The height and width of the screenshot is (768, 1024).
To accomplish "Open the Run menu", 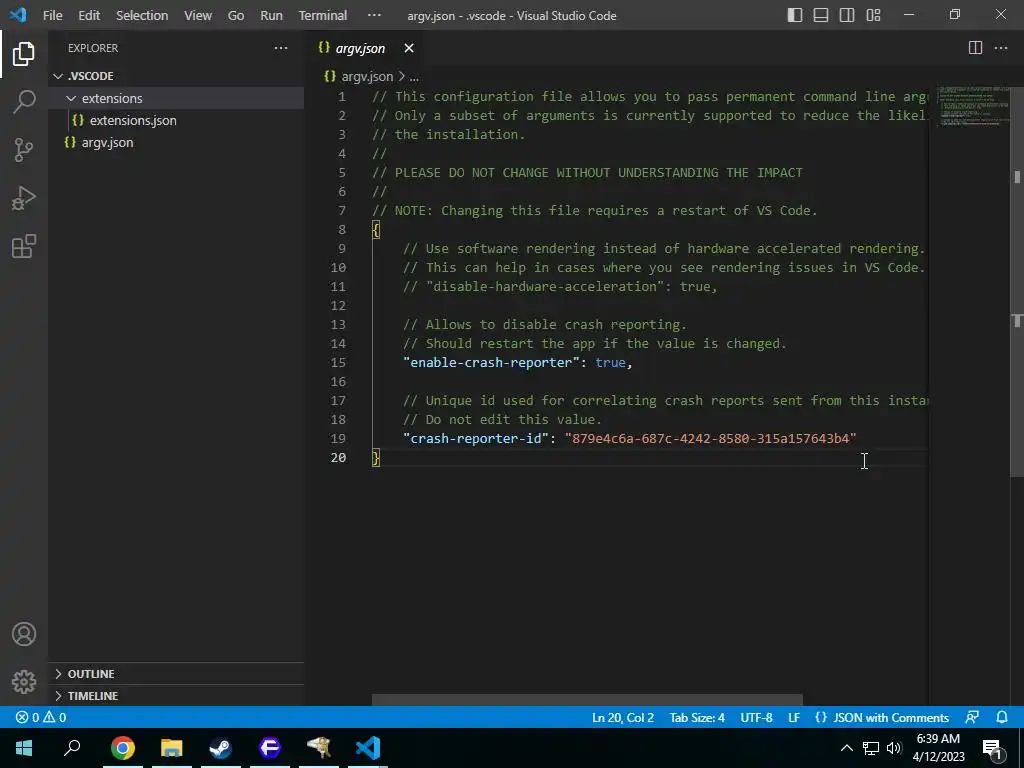I will 271,15.
